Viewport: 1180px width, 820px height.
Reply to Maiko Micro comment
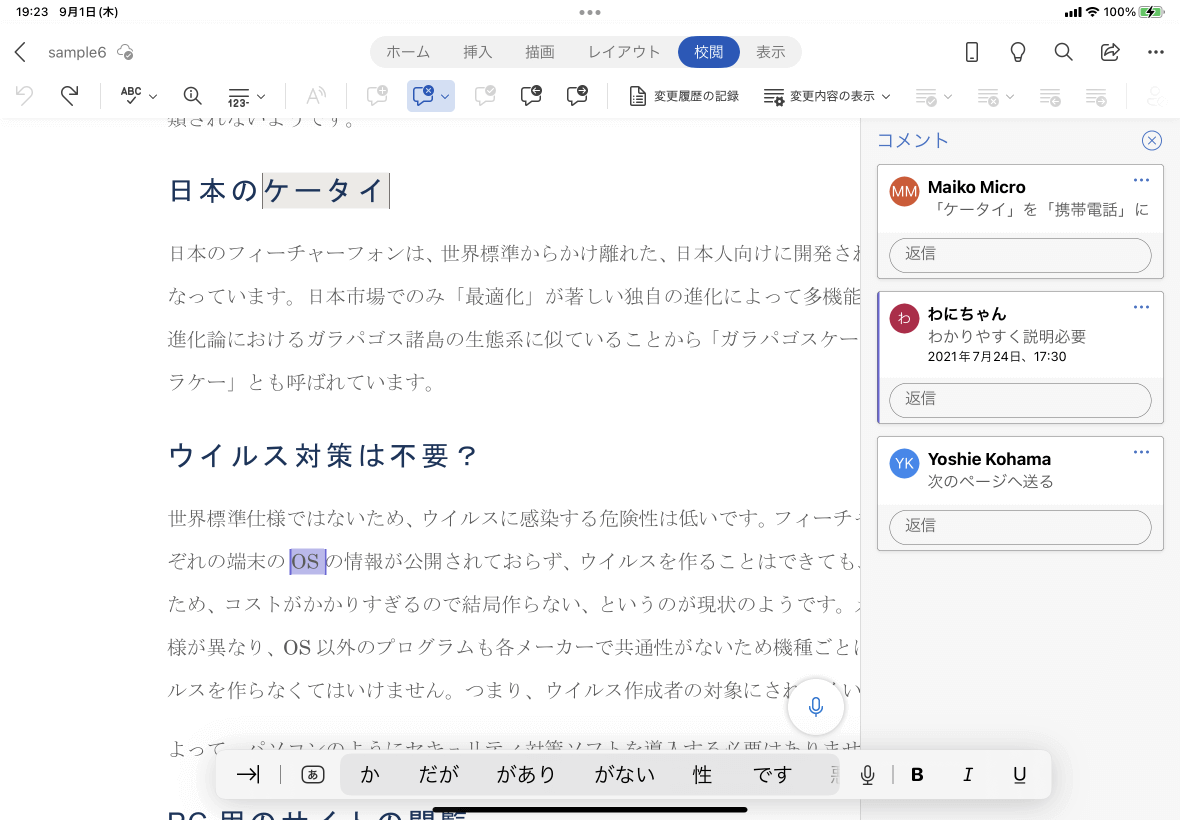[1020, 254]
